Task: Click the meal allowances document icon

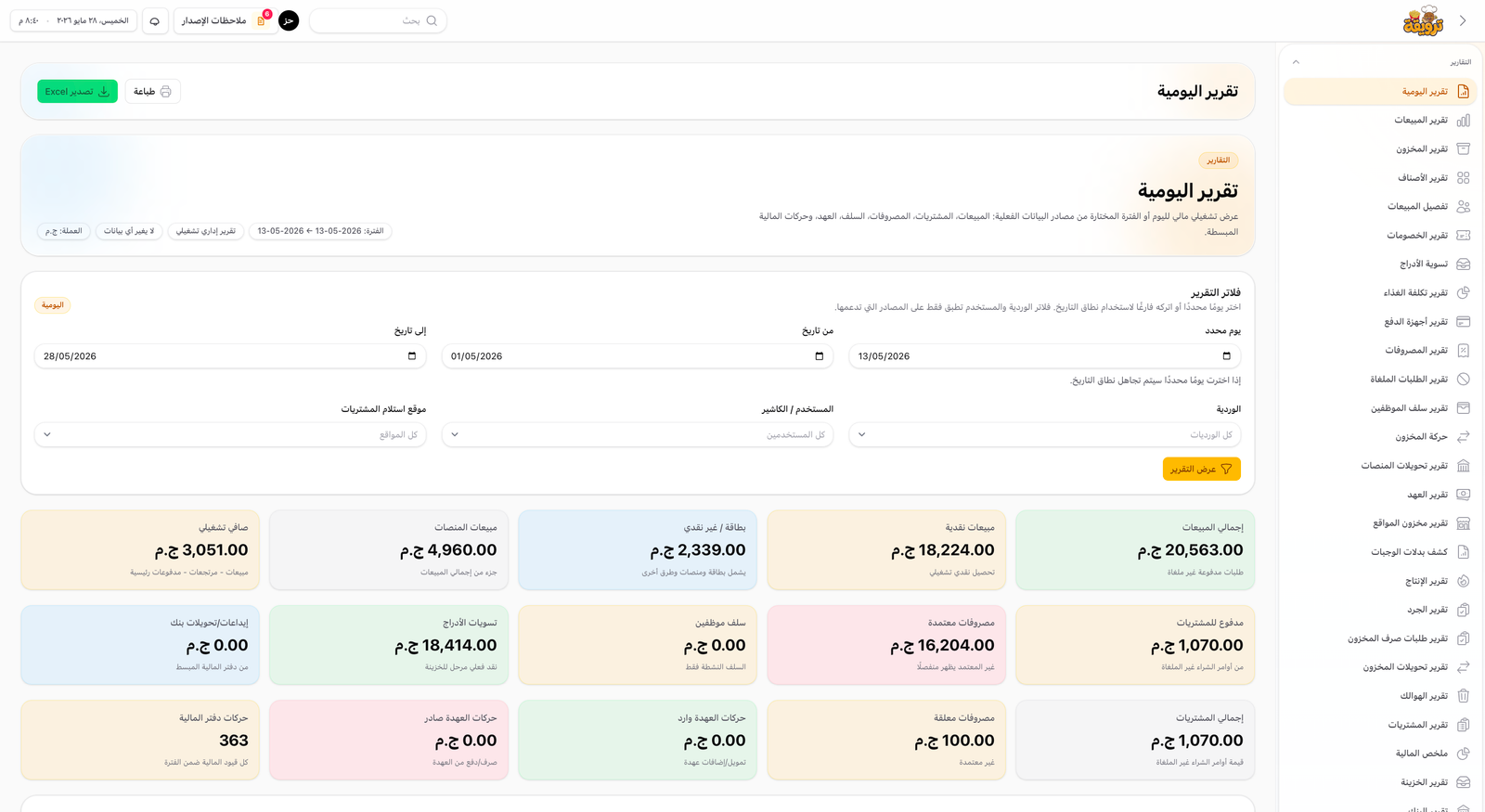Action: 1463,551
